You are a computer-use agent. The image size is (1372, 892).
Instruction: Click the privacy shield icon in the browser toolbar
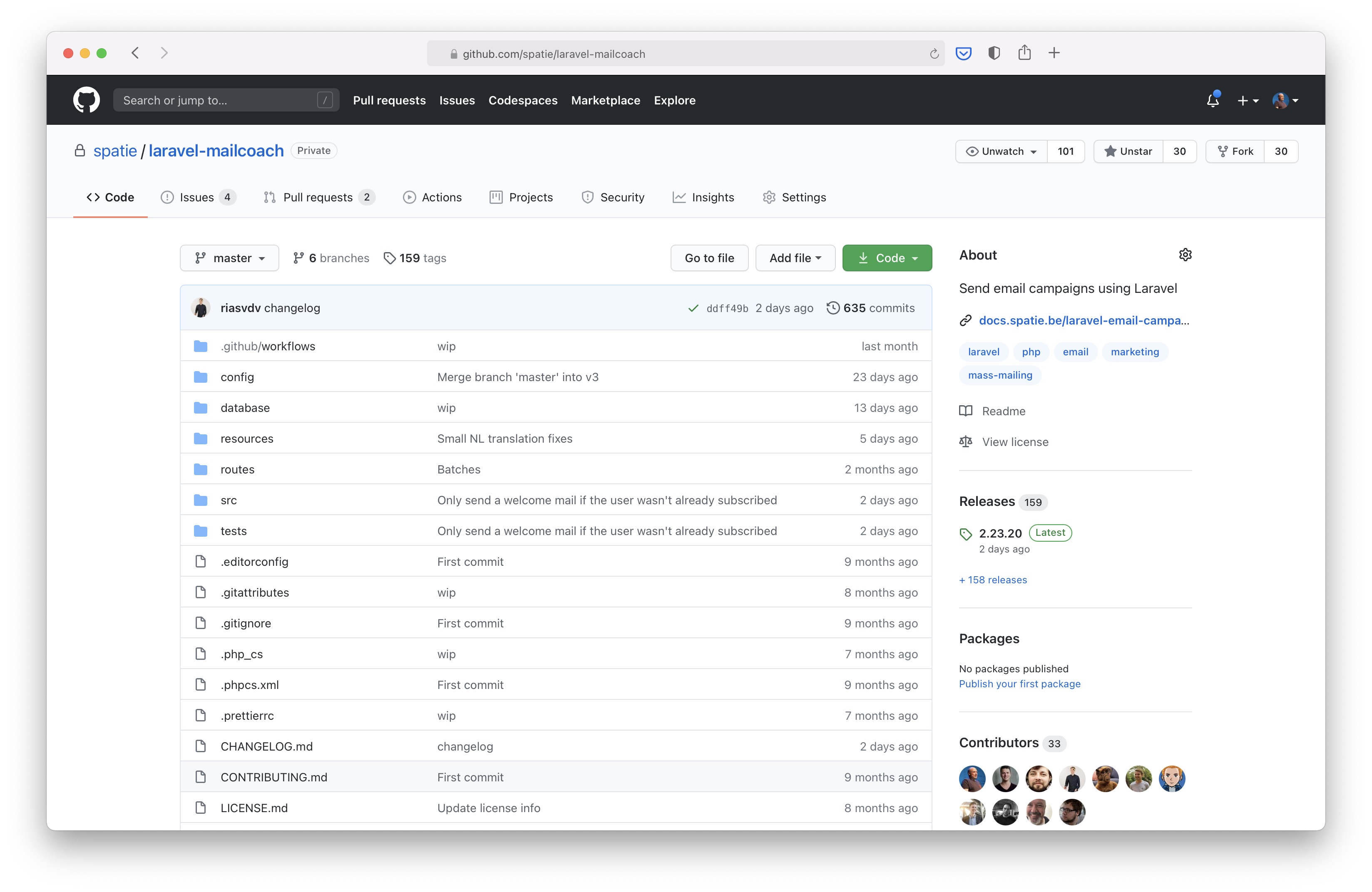tap(994, 53)
